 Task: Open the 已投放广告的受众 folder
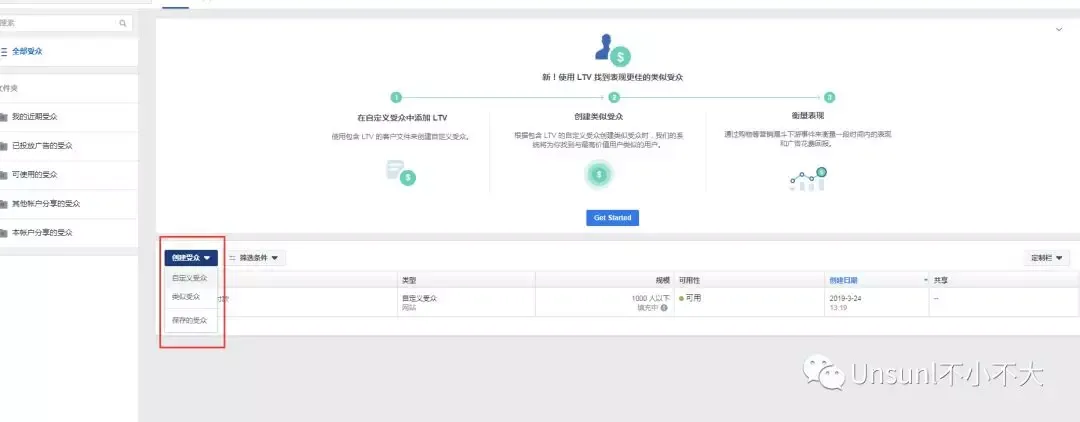[x=41, y=146]
